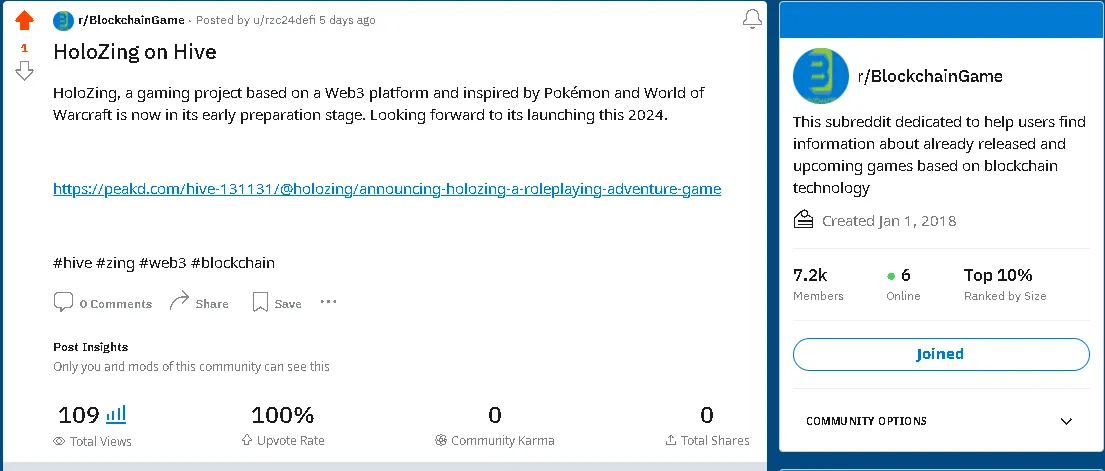Click the notification bell icon on the post
This screenshot has height=471, width=1105.
(753, 19)
